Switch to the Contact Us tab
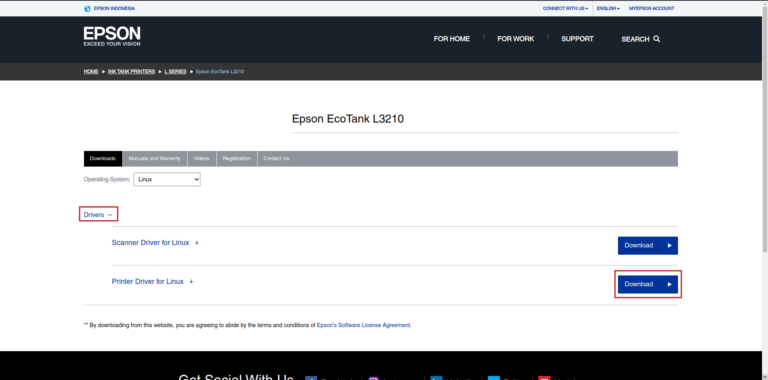 pyautogui.click(x=276, y=159)
